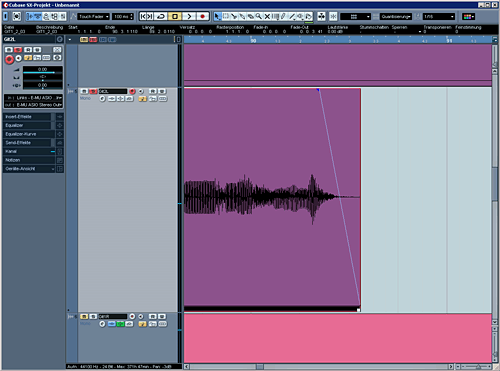Click bar 91 in the timeline ruler
Screen dimensions: 500x371
450,41
